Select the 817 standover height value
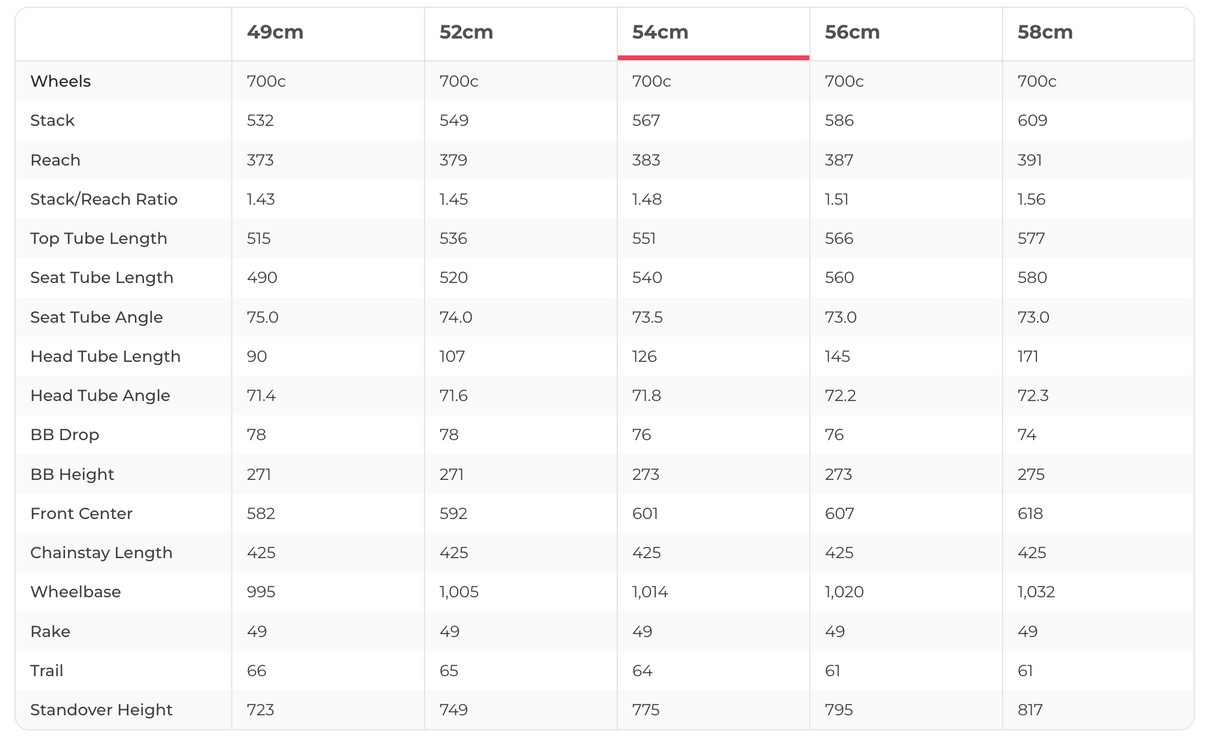Viewport: 1214px width, 743px height. (x=1030, y=710)
